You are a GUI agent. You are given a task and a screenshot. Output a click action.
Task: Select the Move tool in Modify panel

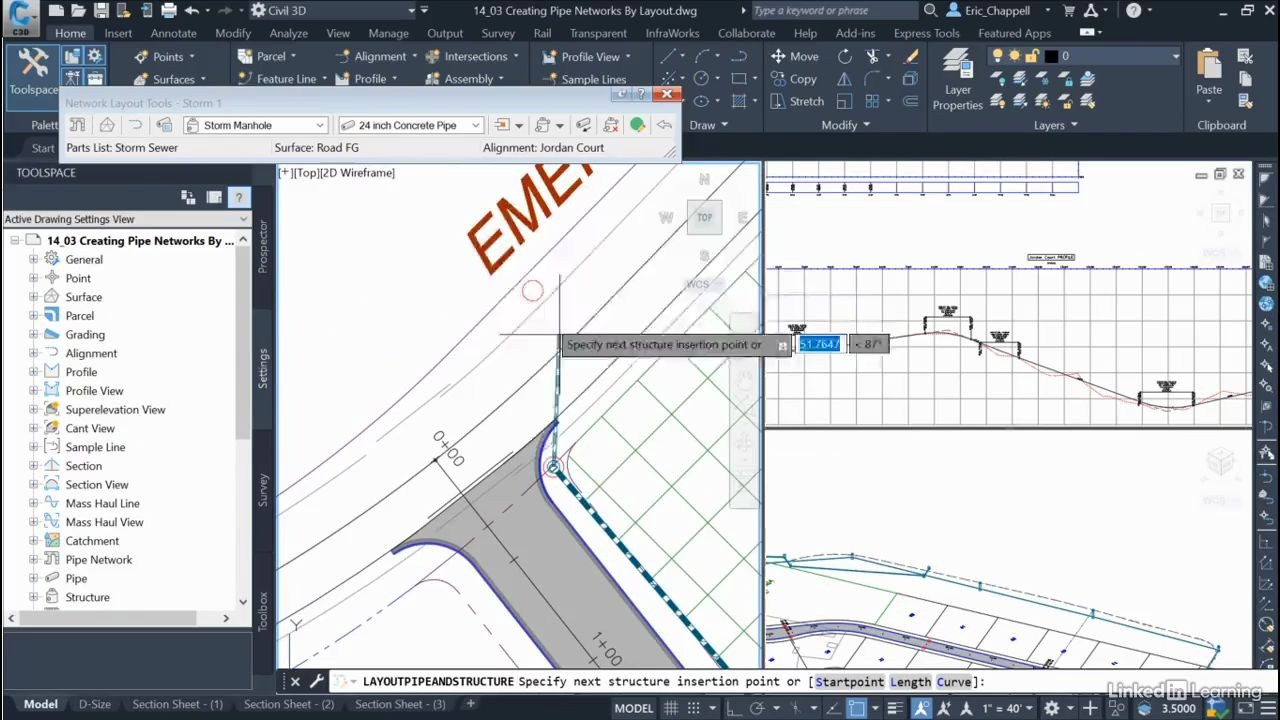795,57
